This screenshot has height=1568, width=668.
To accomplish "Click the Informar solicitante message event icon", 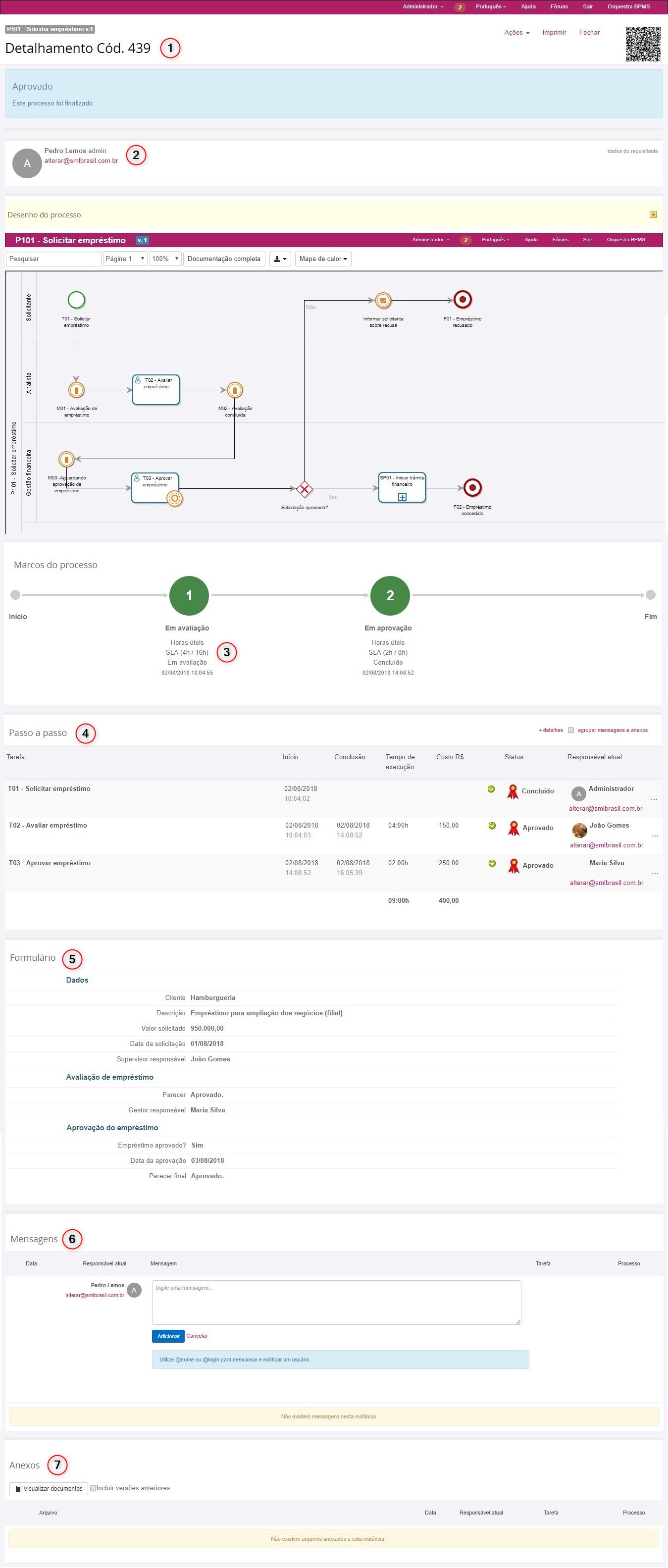I will tap(383, 300).
